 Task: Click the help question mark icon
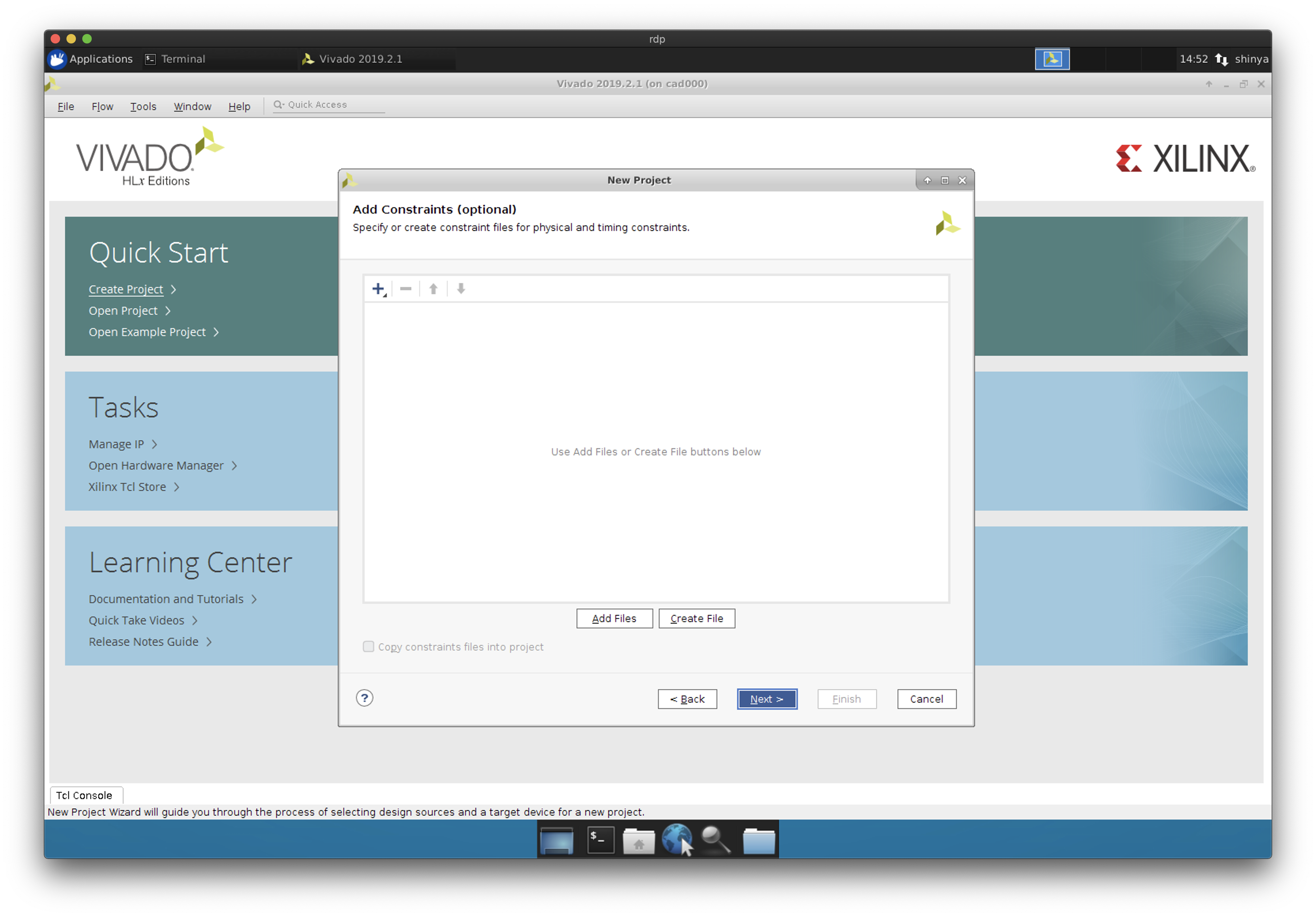tap(365, 698)
